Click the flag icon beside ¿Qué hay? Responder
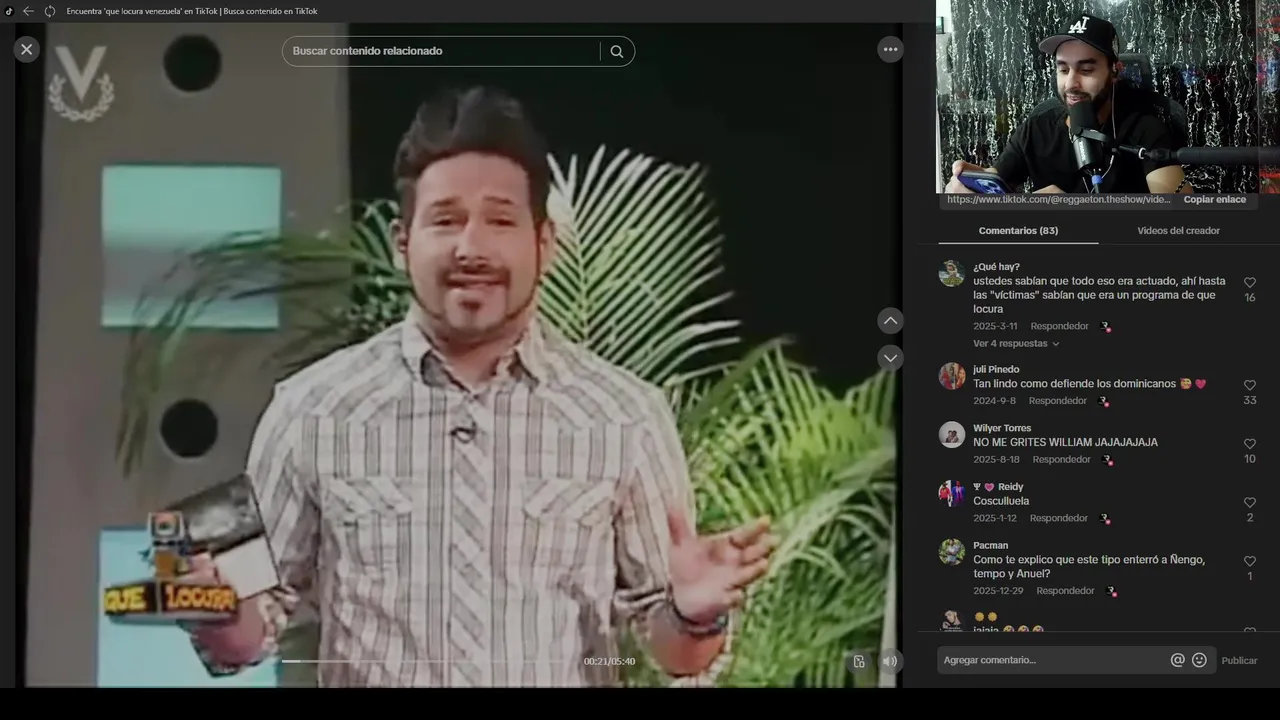 tap(1106, 327)
